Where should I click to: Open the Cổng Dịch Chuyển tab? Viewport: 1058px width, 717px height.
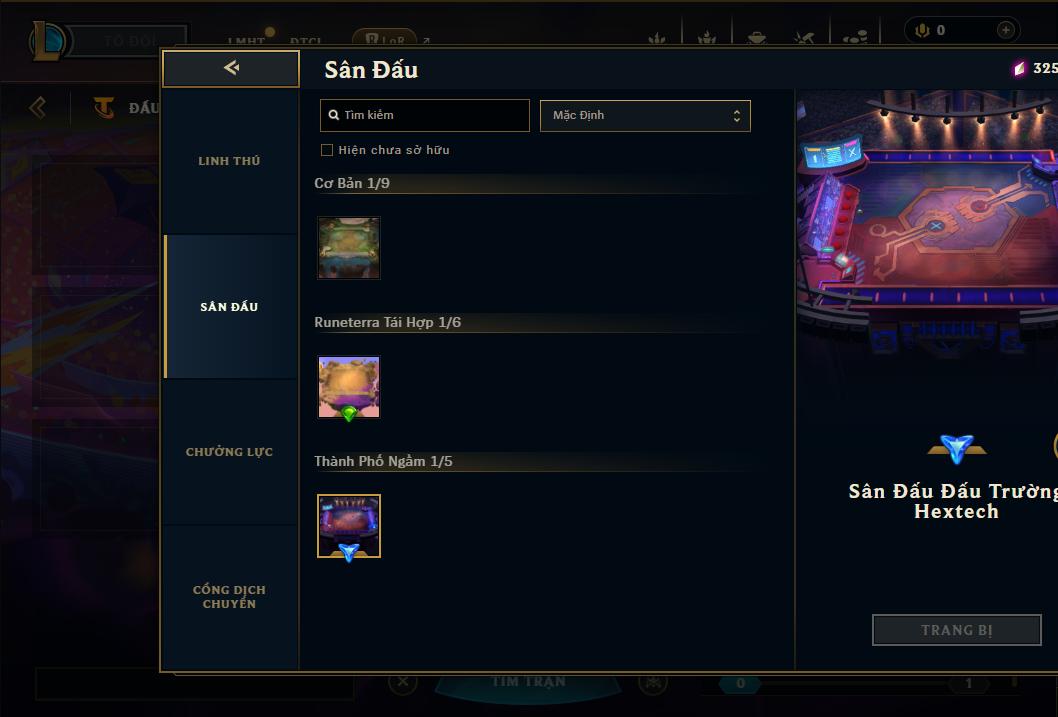[229, 596]
